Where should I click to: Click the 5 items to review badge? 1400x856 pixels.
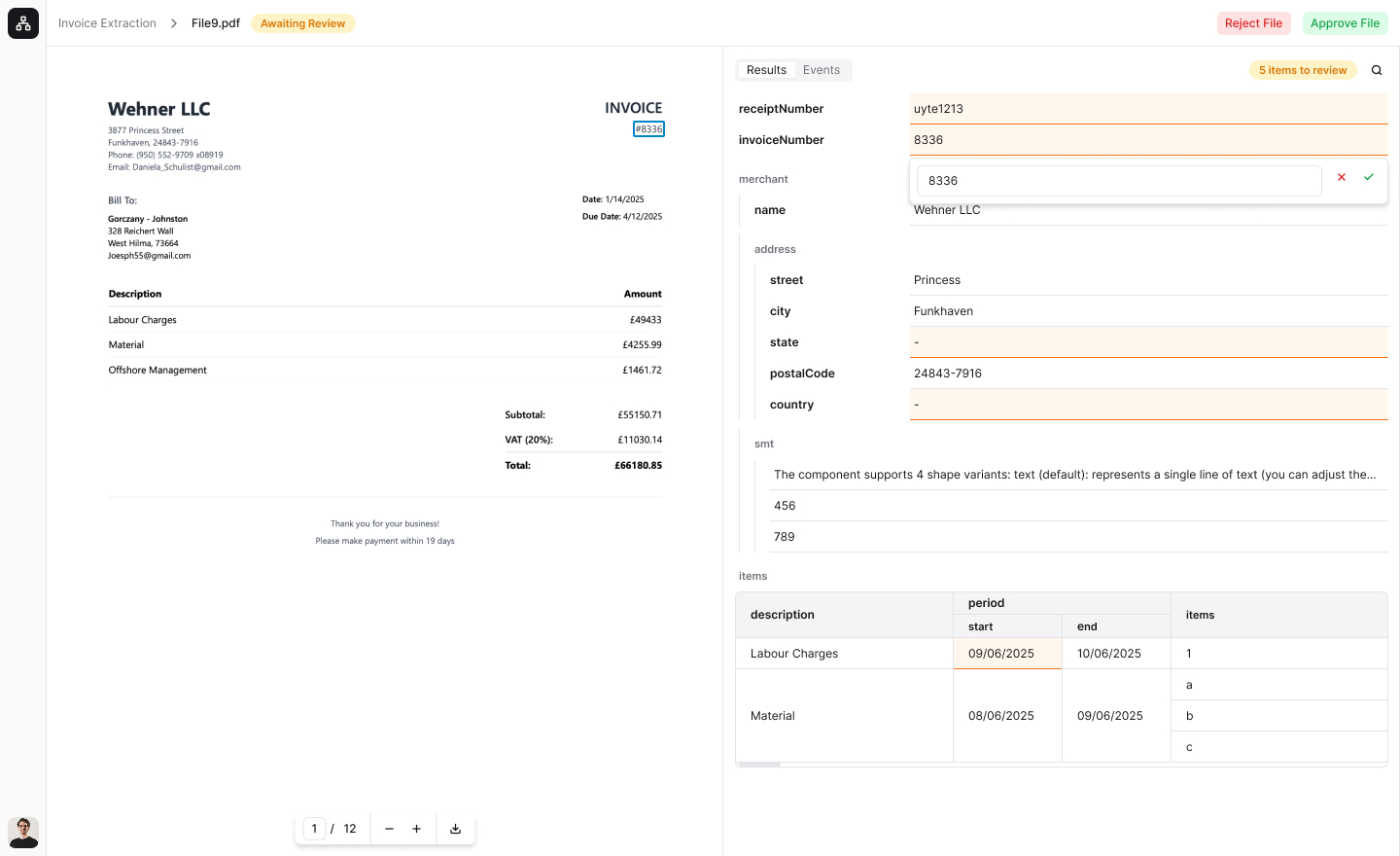(x=1303, y=70)
